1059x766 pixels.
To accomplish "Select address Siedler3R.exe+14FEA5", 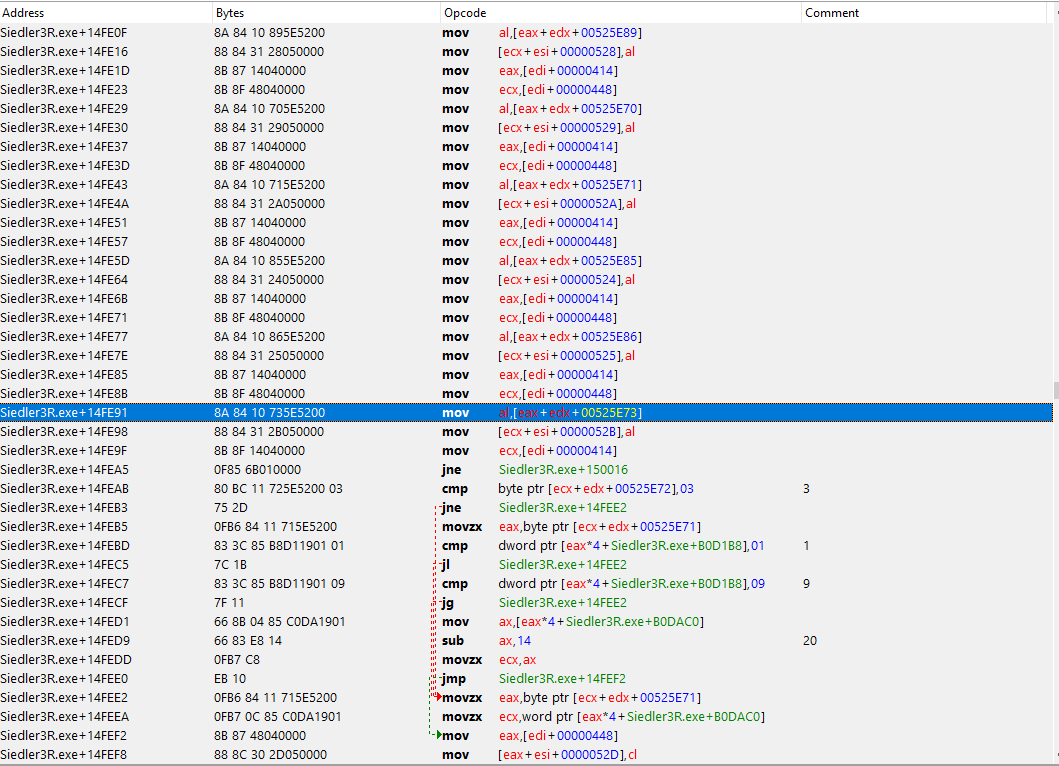I will click(65, 469).
